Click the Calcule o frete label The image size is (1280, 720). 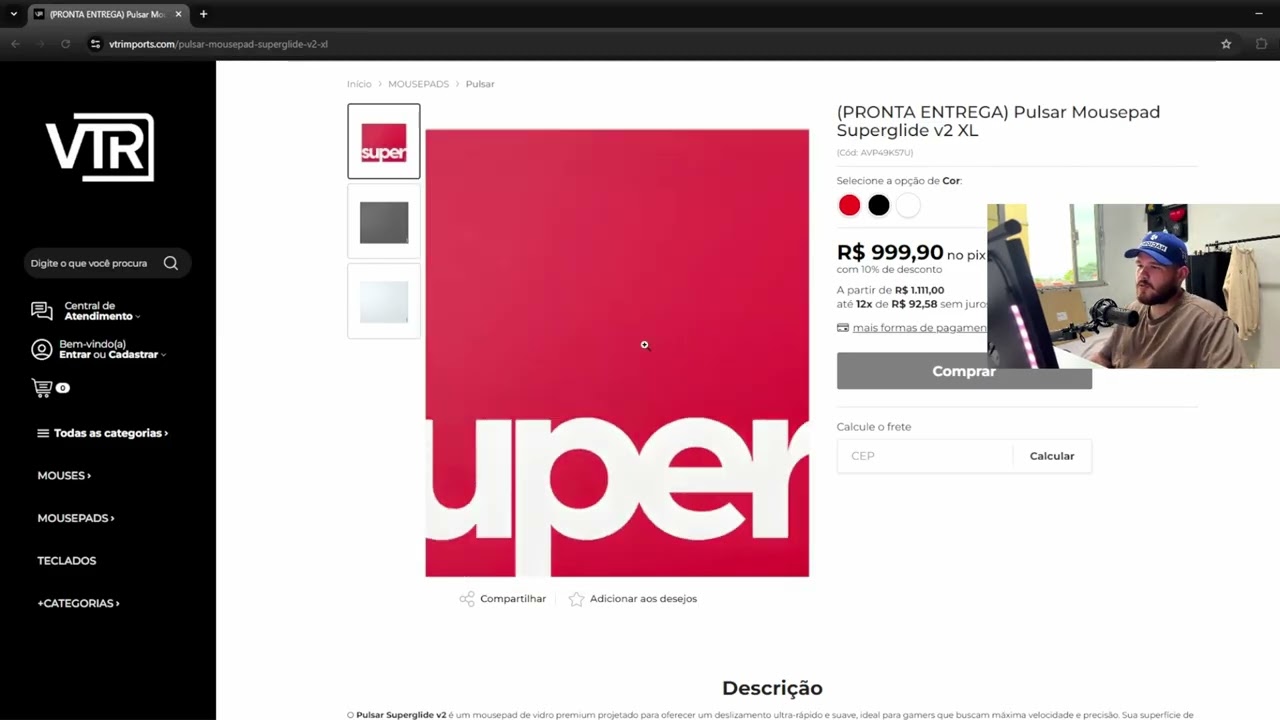click(874, 427)
